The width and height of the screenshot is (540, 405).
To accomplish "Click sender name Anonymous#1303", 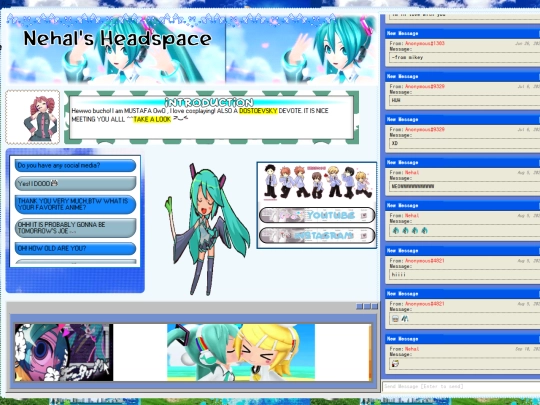I will 425,43.
